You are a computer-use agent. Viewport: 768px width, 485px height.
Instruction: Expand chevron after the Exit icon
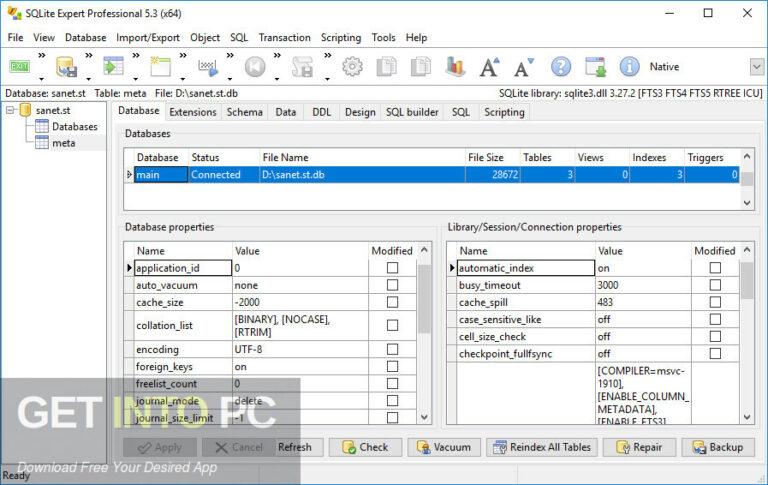pos(42,55)
